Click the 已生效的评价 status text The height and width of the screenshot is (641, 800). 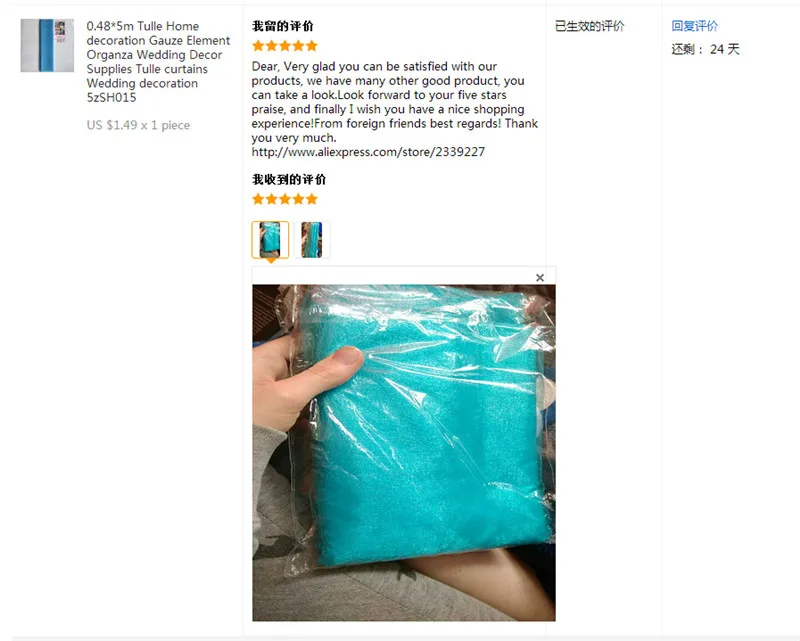[589, 26]
